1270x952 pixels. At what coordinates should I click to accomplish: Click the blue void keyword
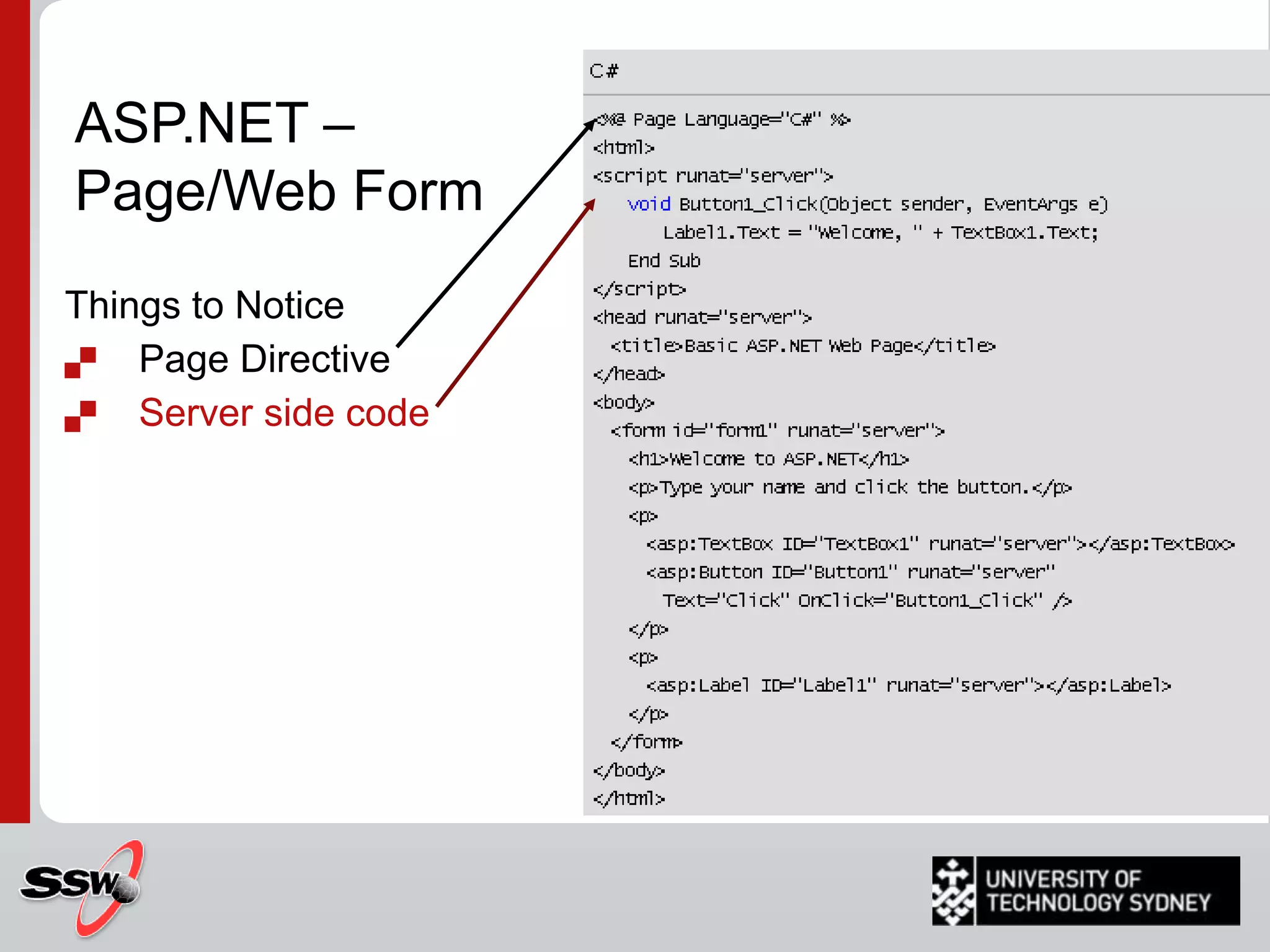click(x=649, y=204)
